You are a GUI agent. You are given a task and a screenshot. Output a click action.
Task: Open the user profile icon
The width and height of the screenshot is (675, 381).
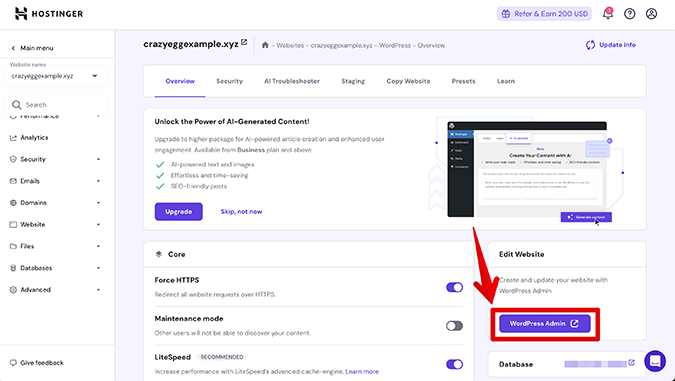pos(651,14)
